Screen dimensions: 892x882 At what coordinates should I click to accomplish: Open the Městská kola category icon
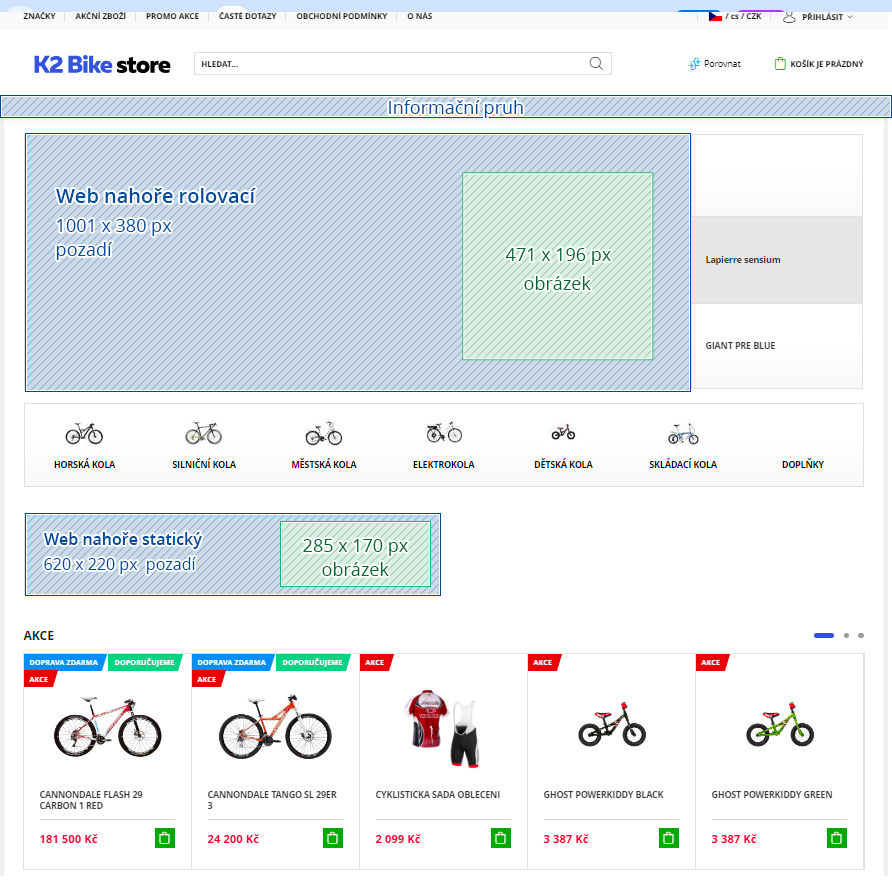coord(323,433)
